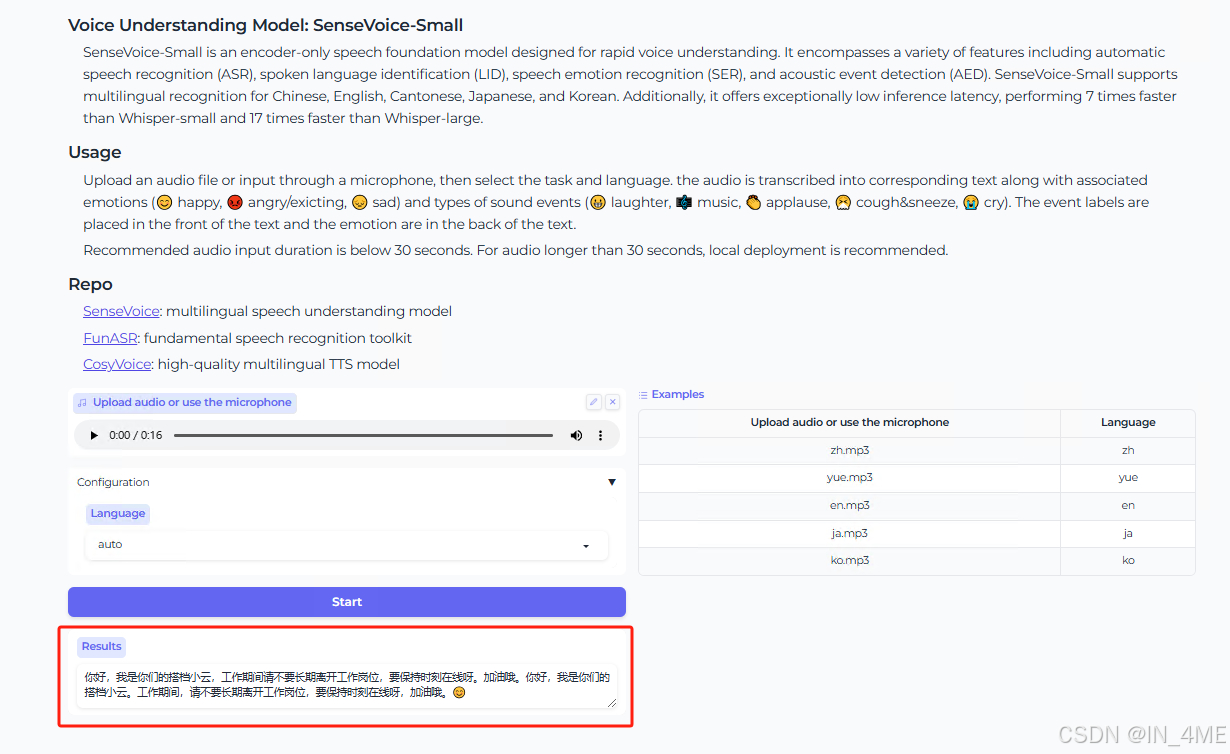Edit the uploaded audio with pencil icon
Screen dimensions: 1230x754
(x=593, y=402)
